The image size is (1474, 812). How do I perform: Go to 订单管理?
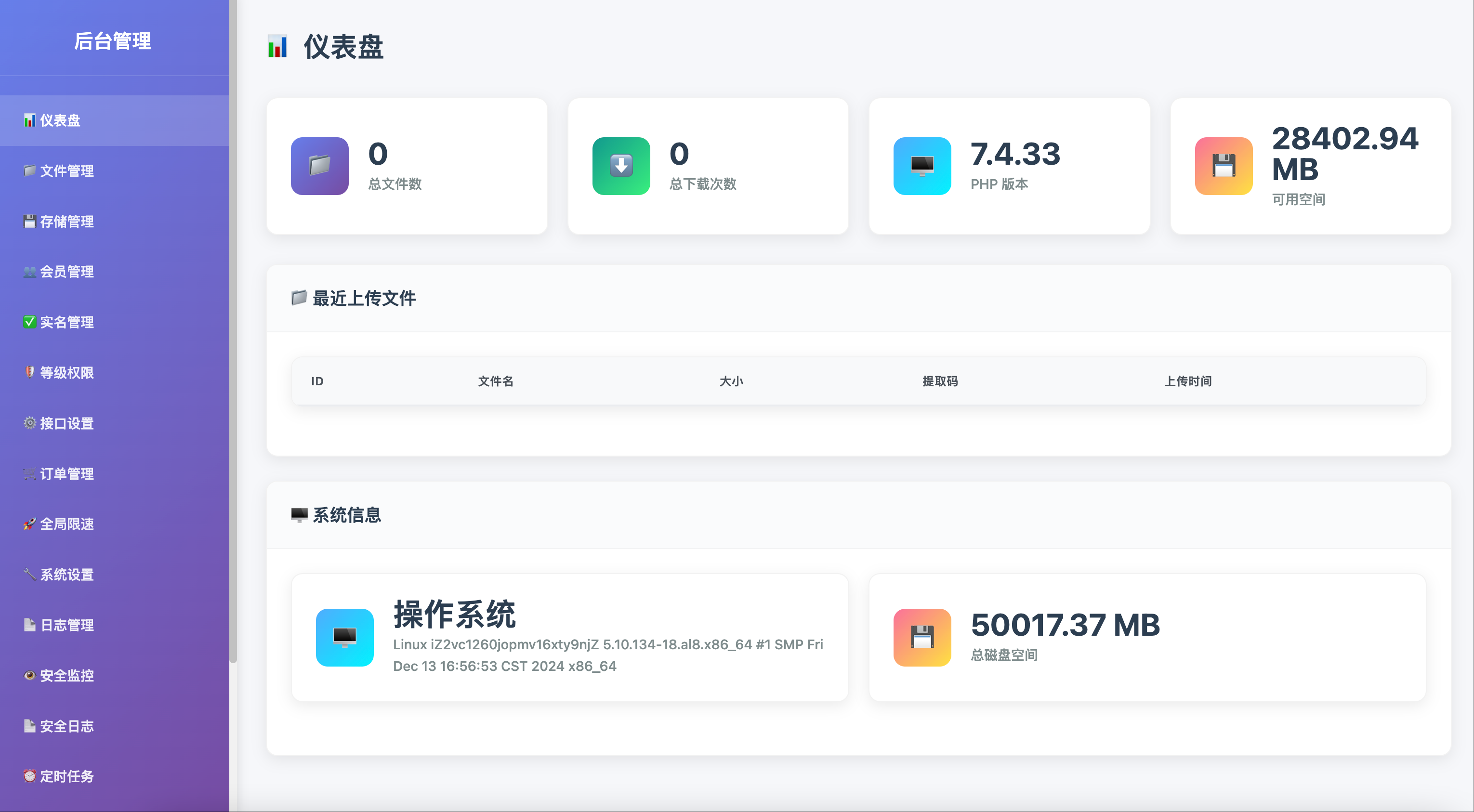115,474
